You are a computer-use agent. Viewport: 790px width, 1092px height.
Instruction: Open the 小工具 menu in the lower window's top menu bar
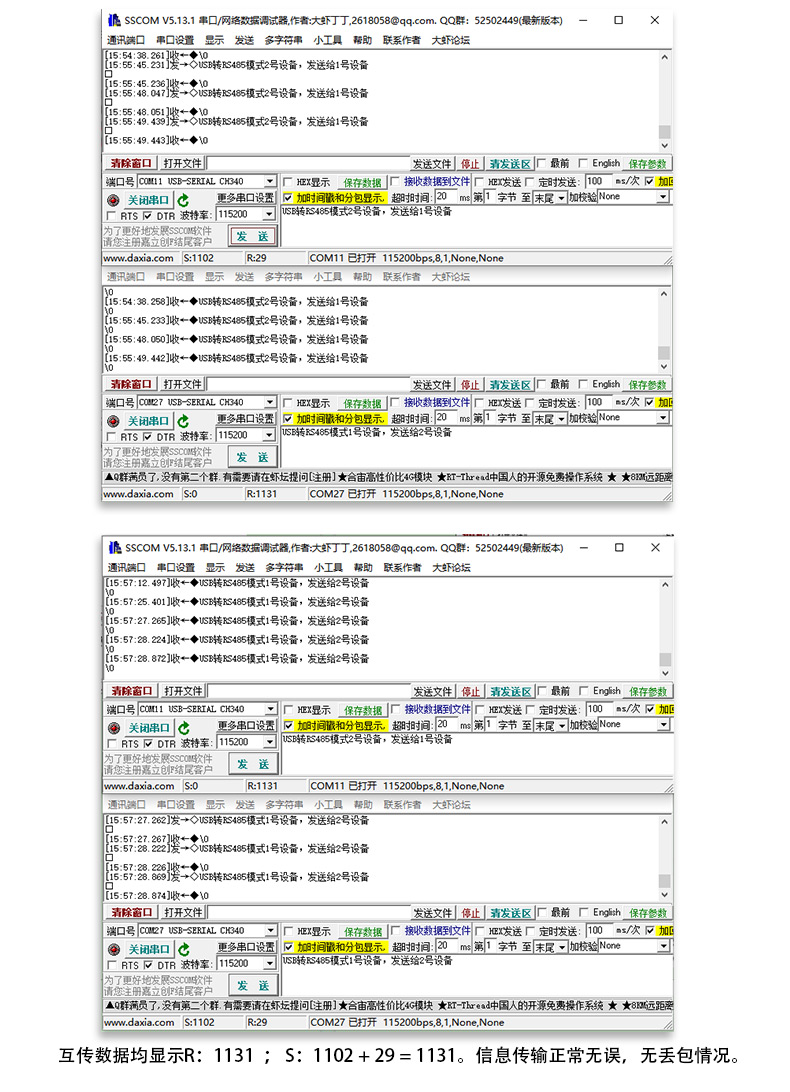(x=327, y=568)
